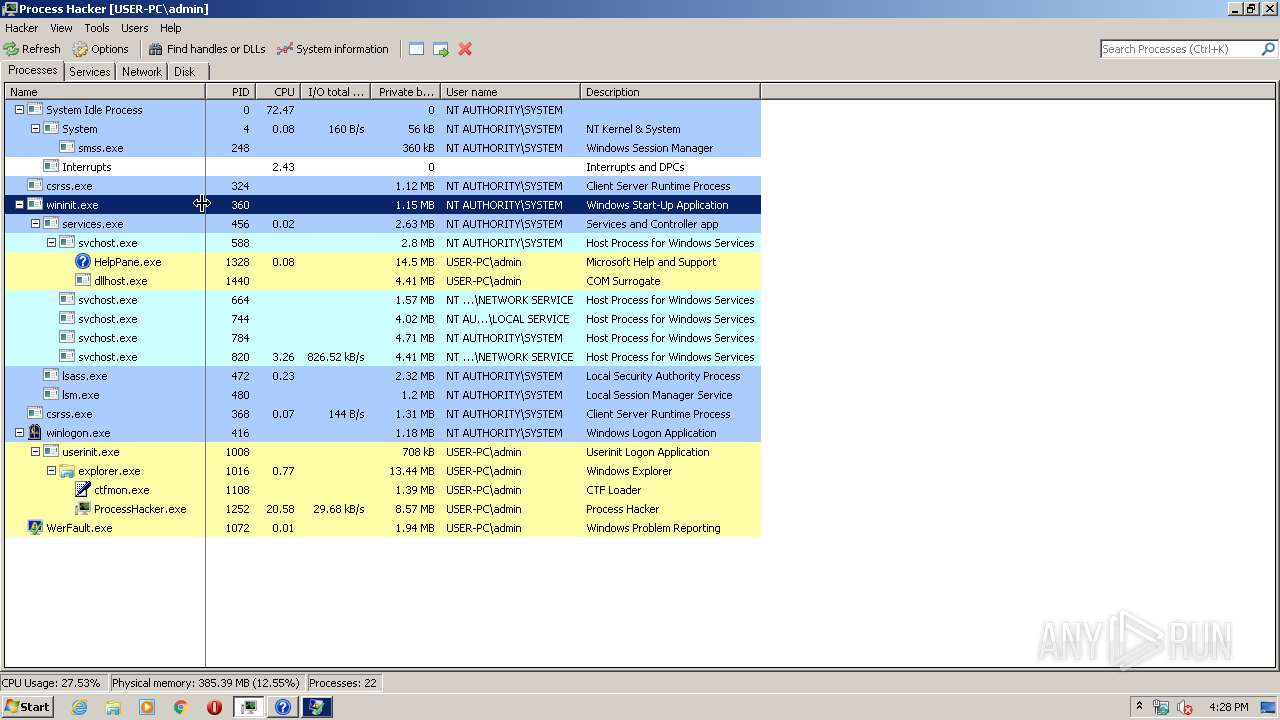
Task: Click the last taskbar application icon
Action: 317,707
